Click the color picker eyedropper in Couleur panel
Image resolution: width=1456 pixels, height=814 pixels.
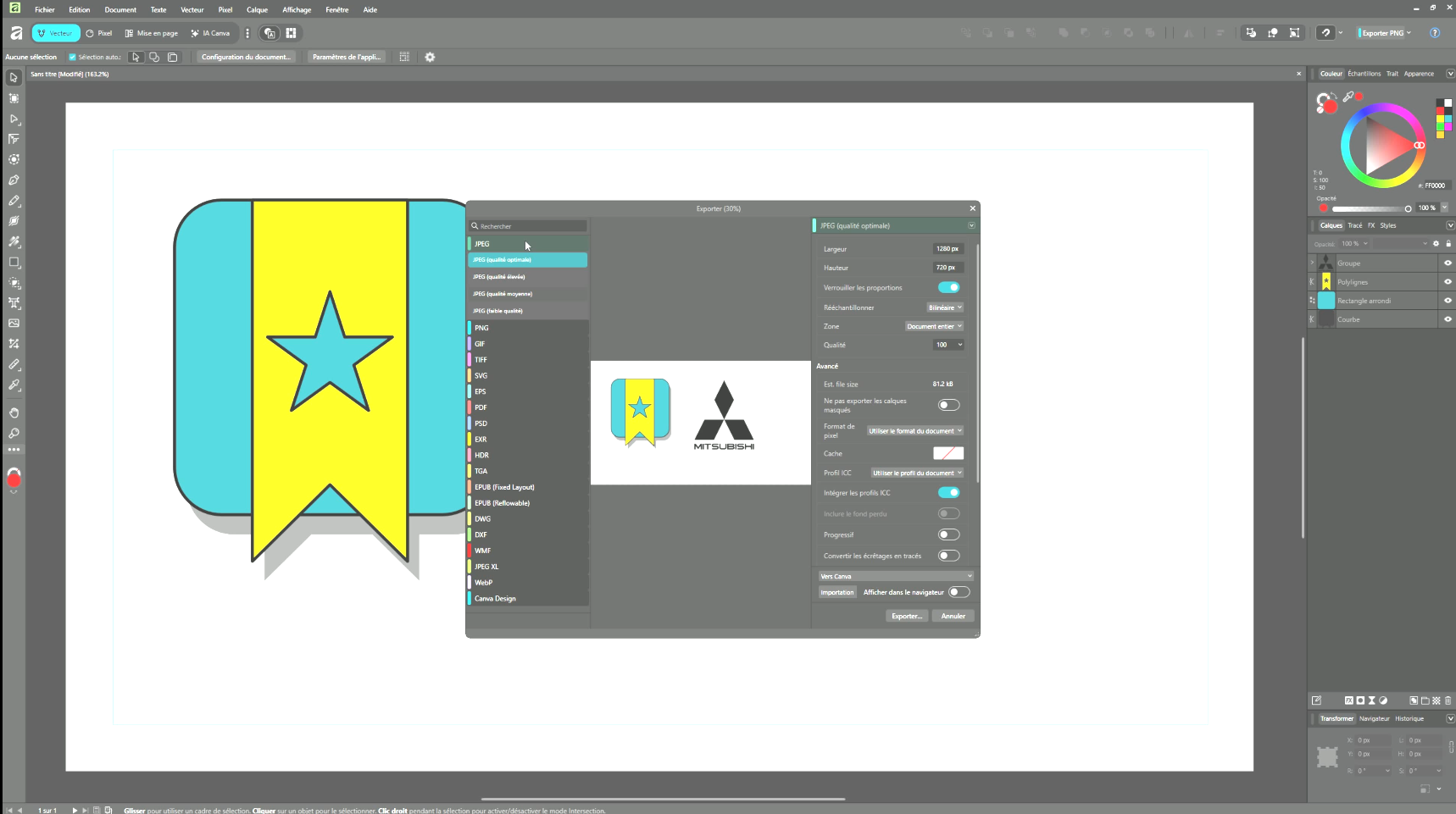click(1348, 97)
